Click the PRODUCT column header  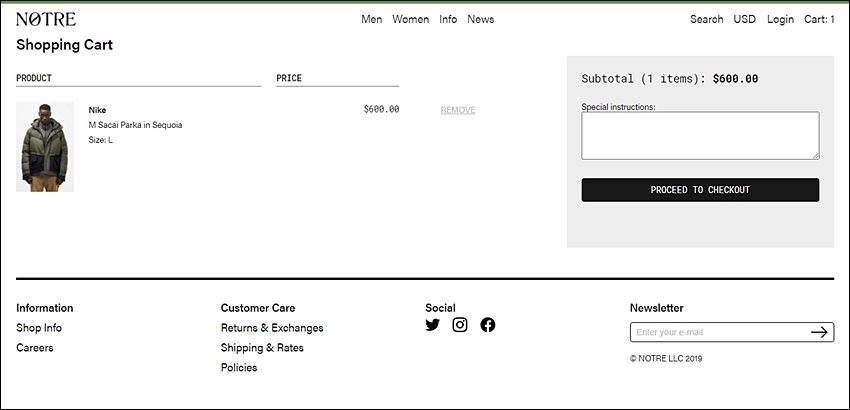tap(34, 78)
